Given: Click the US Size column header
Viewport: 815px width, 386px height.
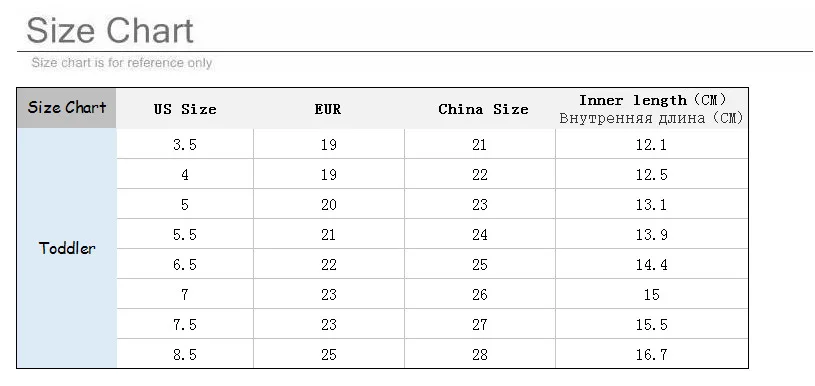Looking at the screenshot, I should (185, 109).
